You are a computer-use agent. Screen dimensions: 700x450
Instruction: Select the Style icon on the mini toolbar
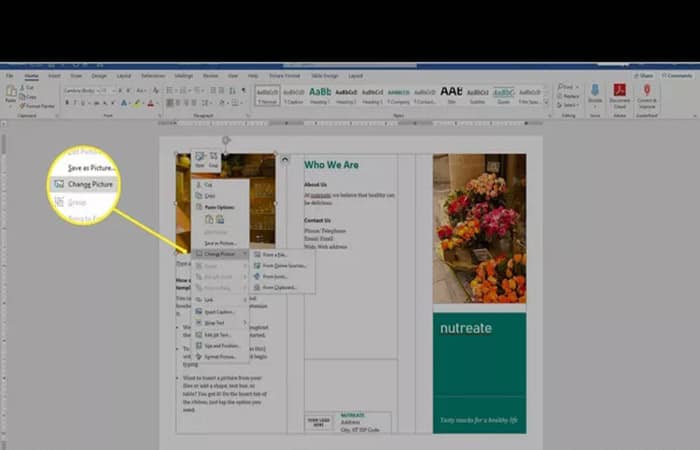[x=200, y=158]
